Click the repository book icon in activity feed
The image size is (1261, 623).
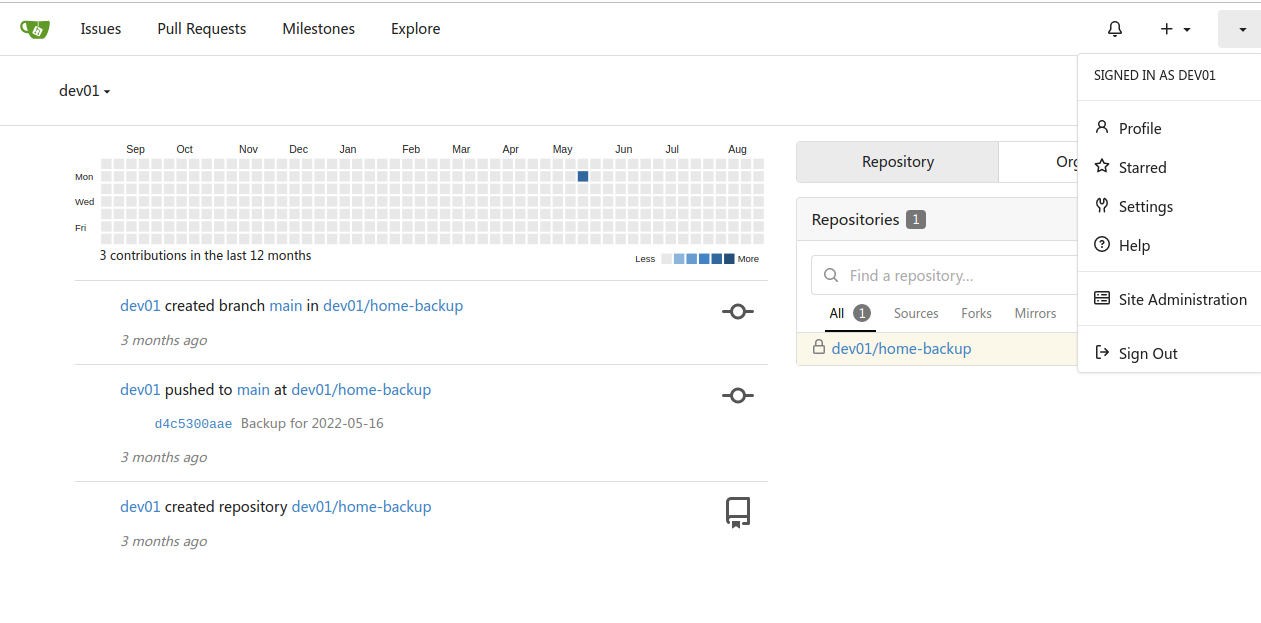(737, 513)
